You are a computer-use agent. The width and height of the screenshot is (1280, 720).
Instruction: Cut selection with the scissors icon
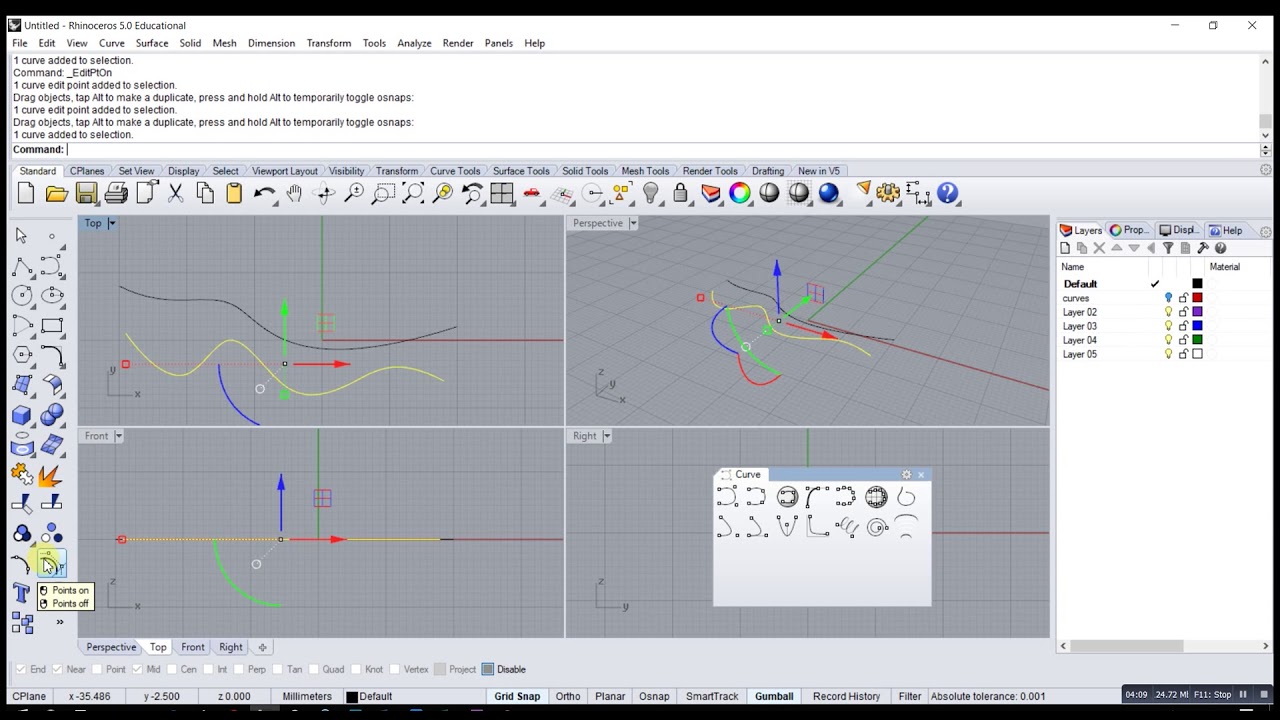pyautogui.click(x=175, y=193)
